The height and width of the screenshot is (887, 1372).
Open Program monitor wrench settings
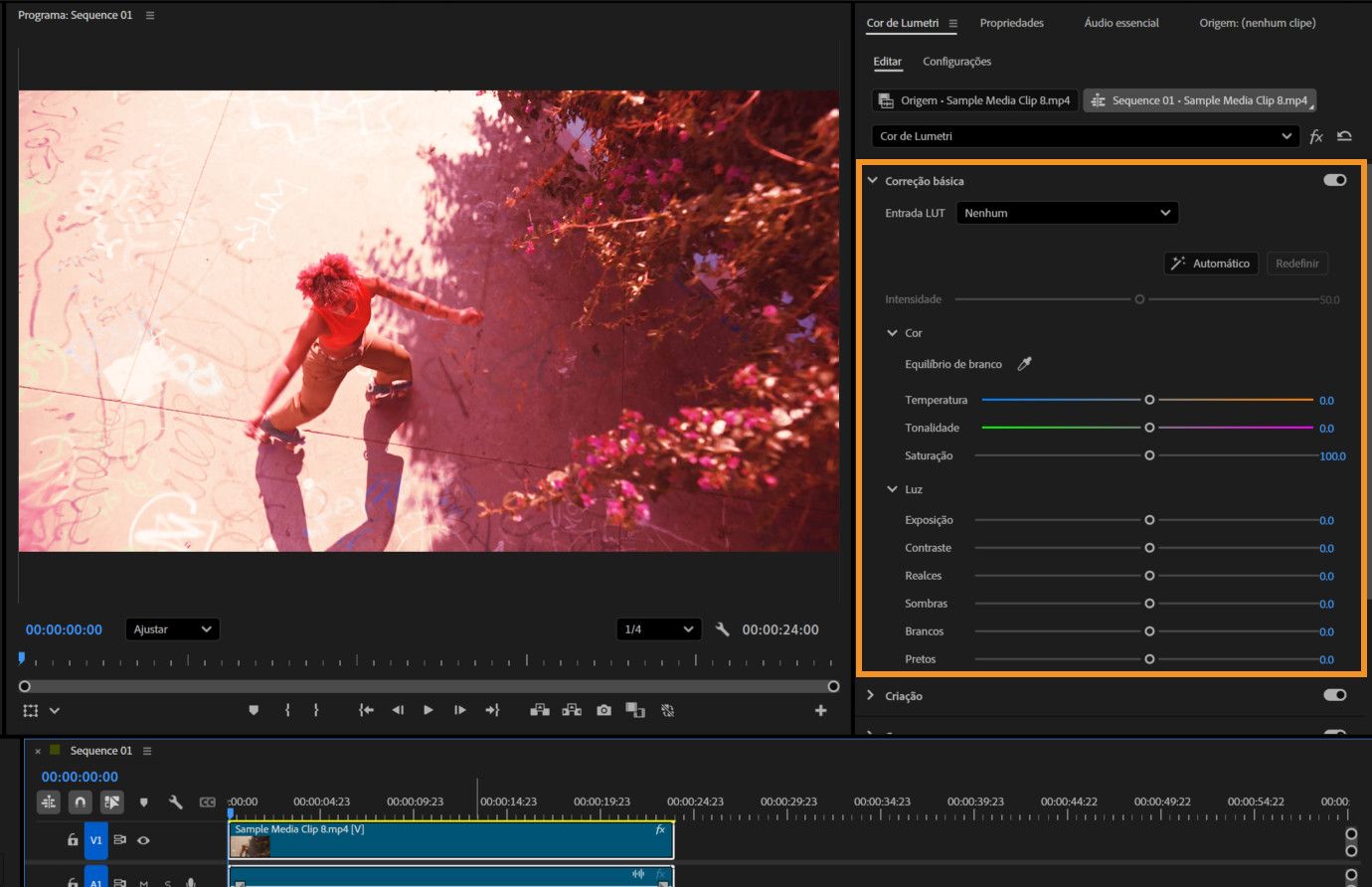723,629
